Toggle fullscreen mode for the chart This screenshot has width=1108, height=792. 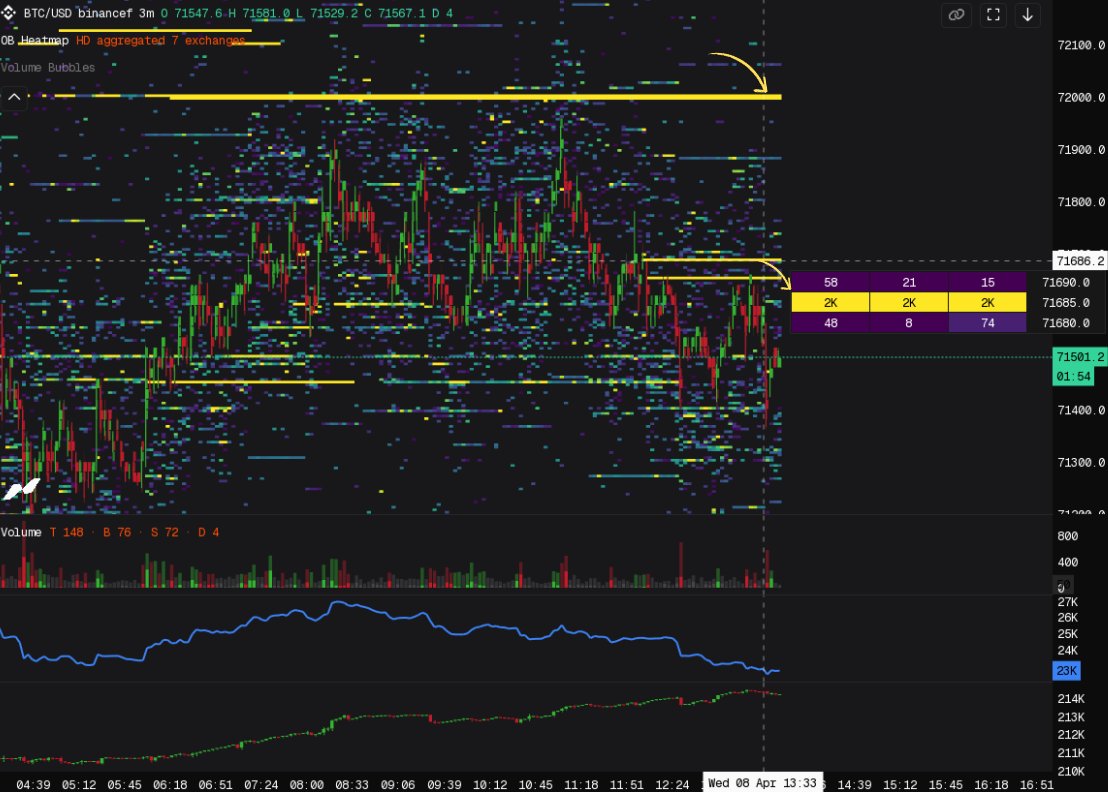[x=993, y=15]
